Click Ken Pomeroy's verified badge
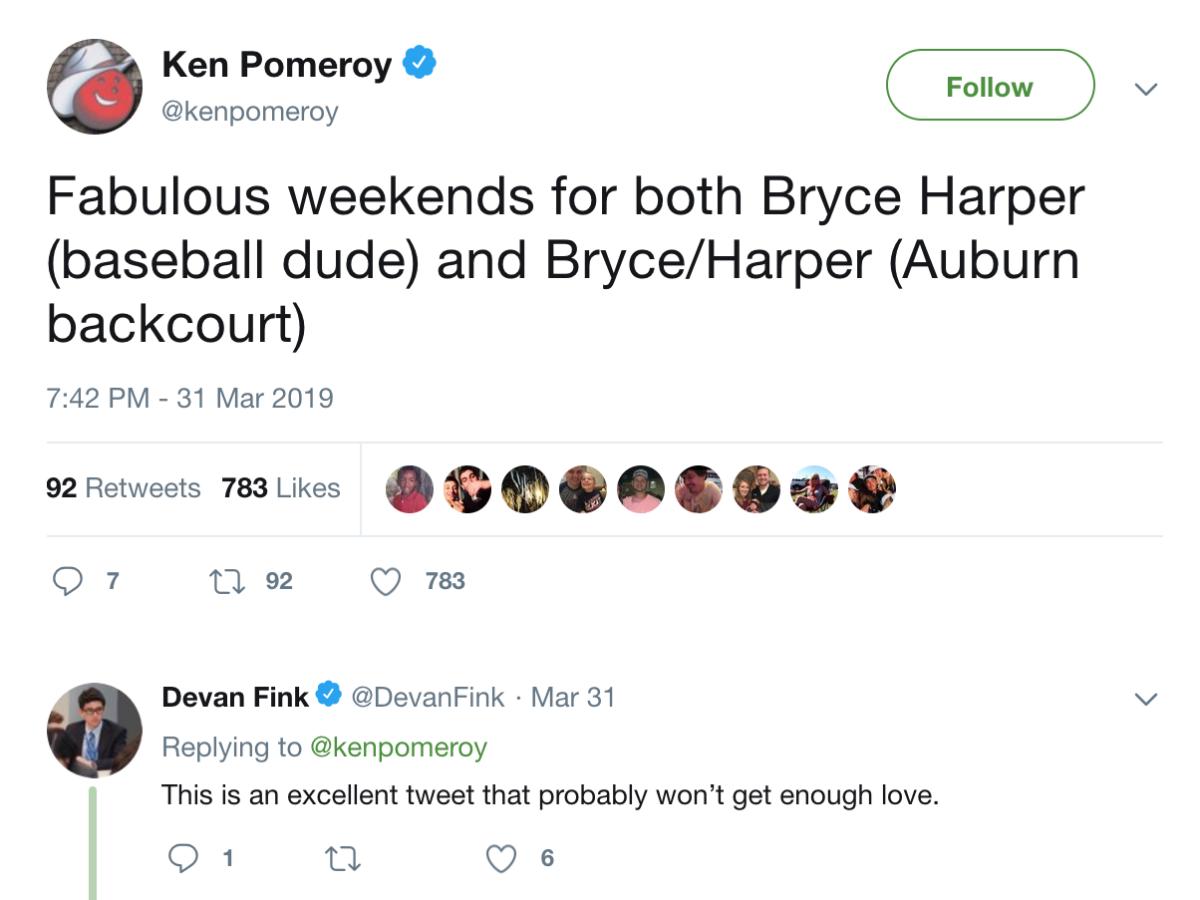This screenshot has width=1200, height=900. (418, 60)
